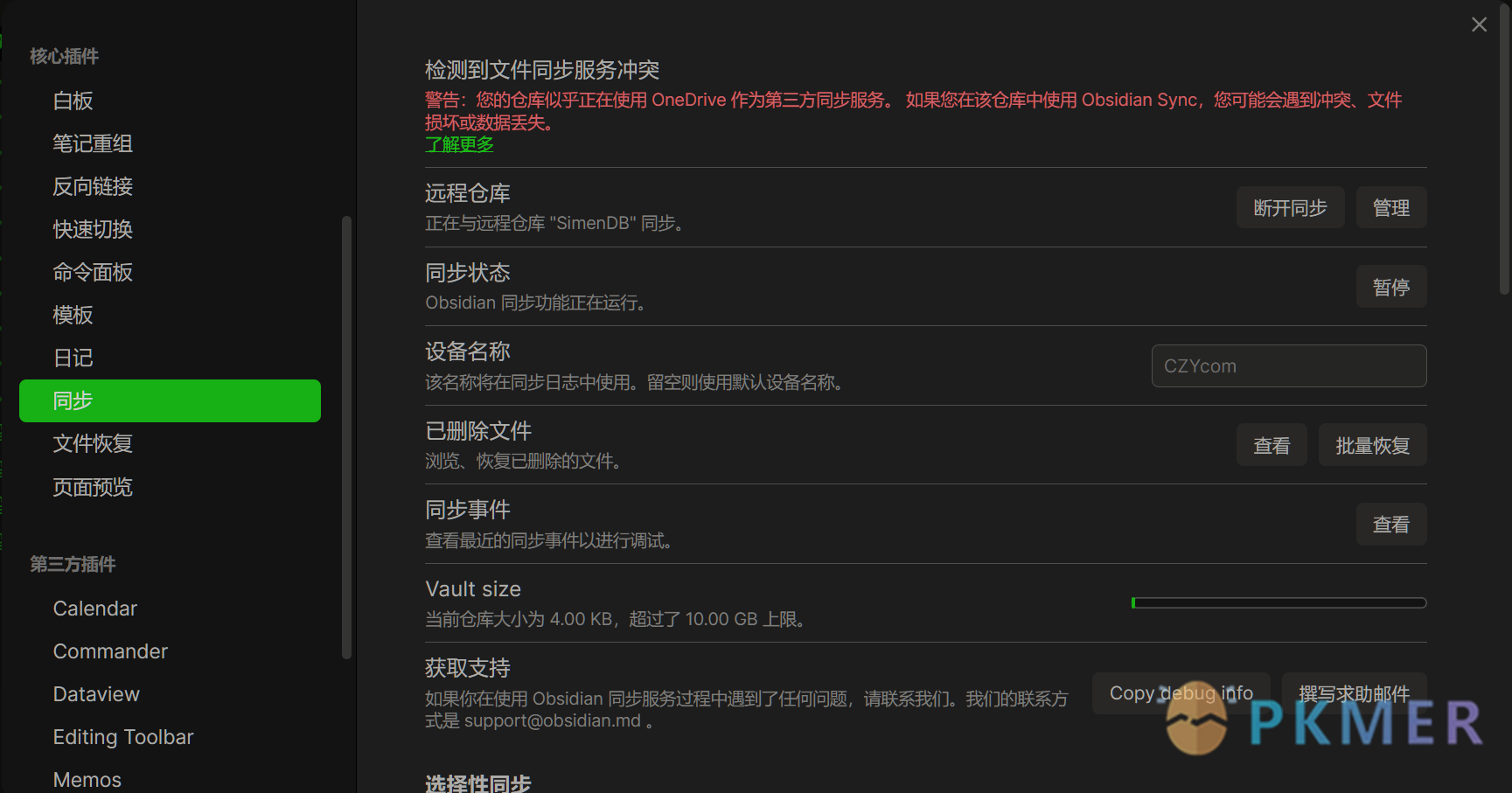The image size is (1512, 793).
Task: Click the Copy debug info button
Action: click(1181, 693)
